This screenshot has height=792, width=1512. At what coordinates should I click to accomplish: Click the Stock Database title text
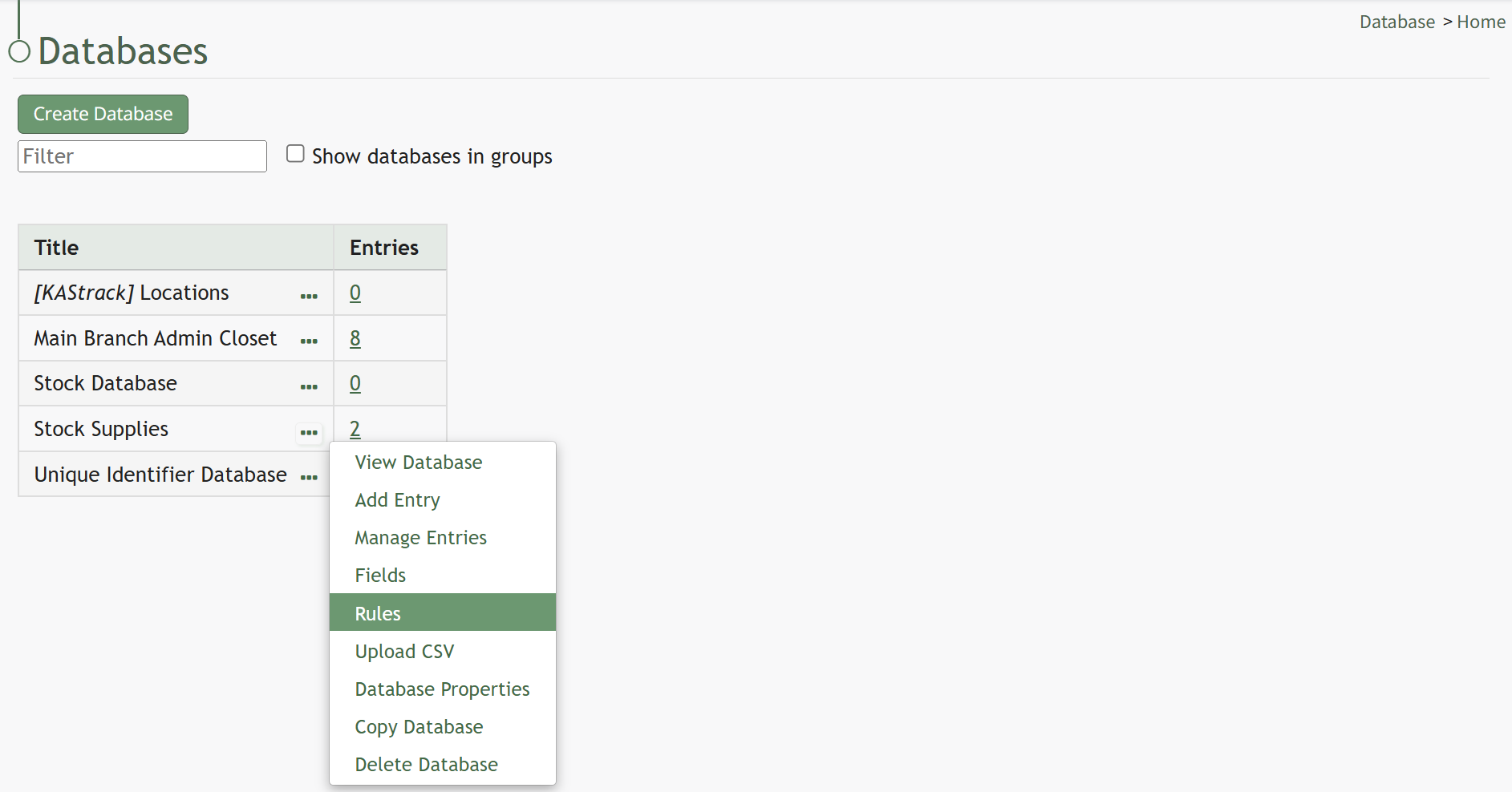point(105,383)
